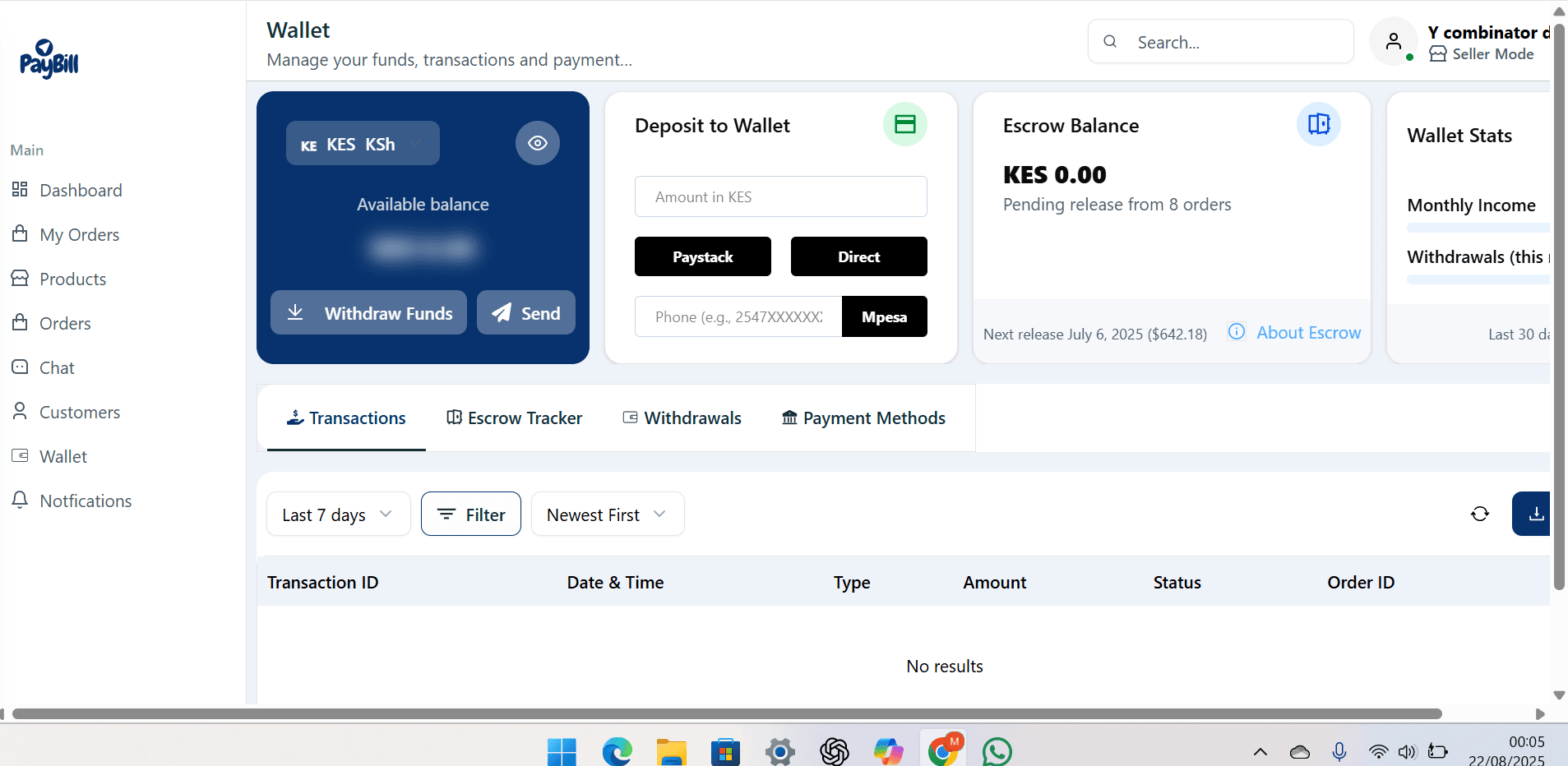Screen dimensions: 1568x766
Task: Click the Mpesa button
Action: point(885,316)
